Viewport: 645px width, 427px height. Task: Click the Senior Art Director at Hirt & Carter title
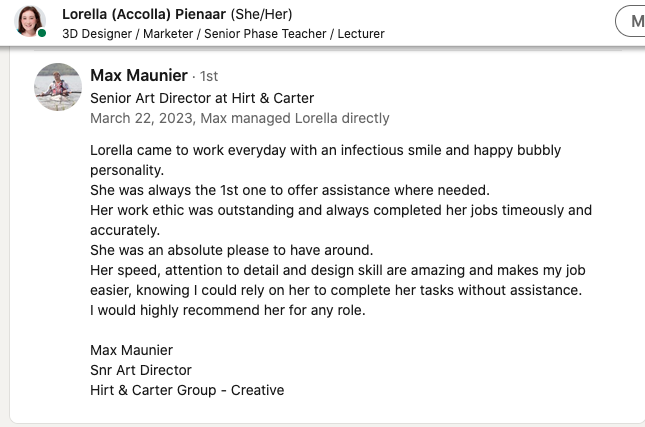tap(202, 98)
